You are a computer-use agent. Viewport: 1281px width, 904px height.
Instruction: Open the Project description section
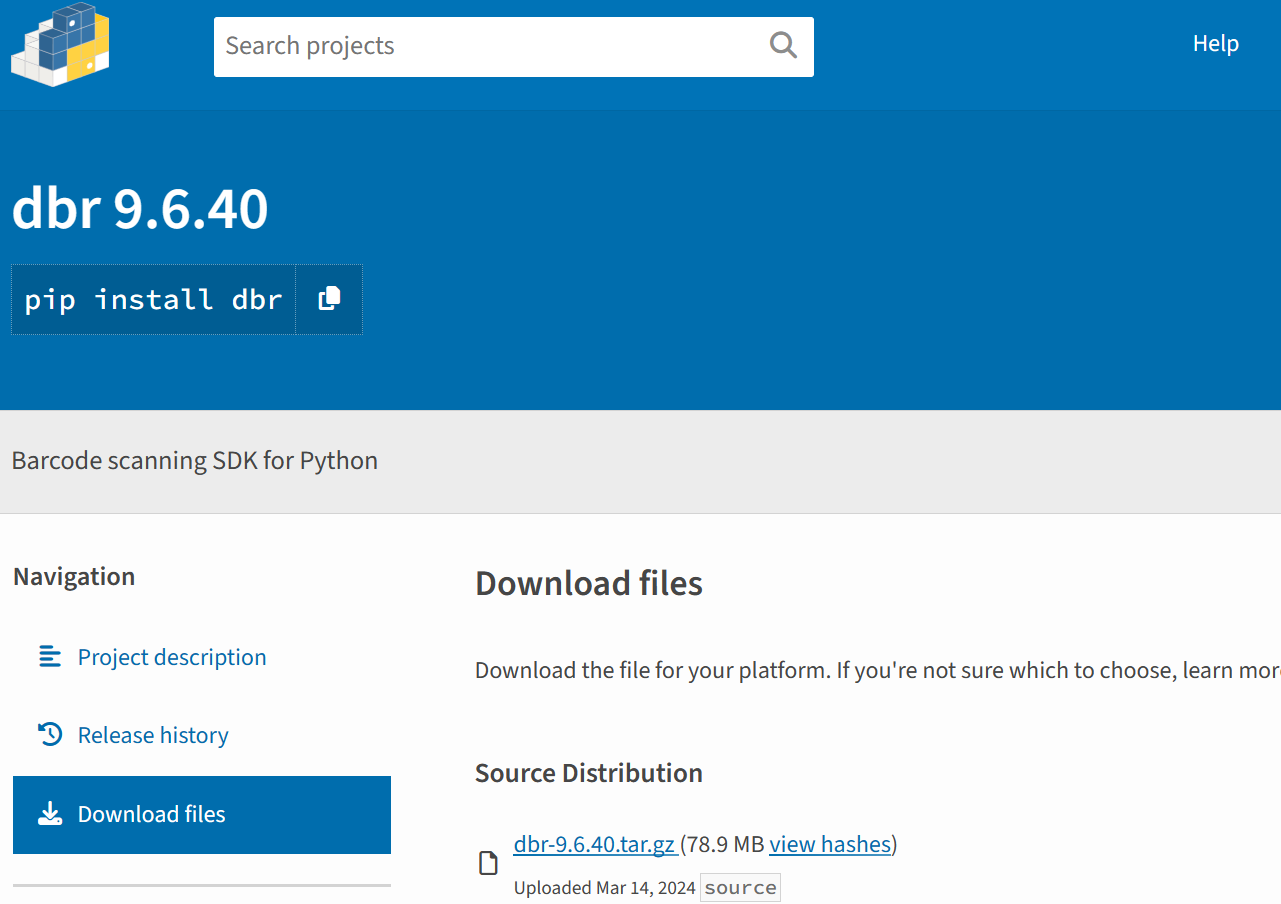(x=172, y=657)
